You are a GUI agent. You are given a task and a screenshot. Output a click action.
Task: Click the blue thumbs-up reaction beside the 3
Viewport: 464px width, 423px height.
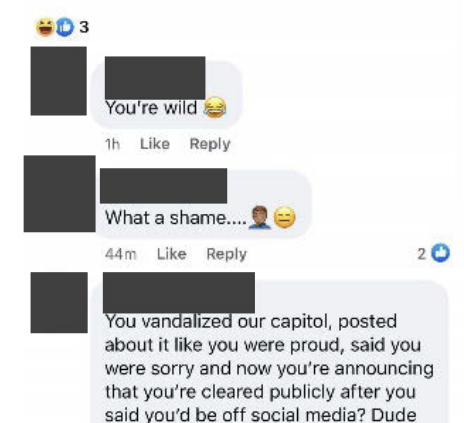[x=65, y=27]
